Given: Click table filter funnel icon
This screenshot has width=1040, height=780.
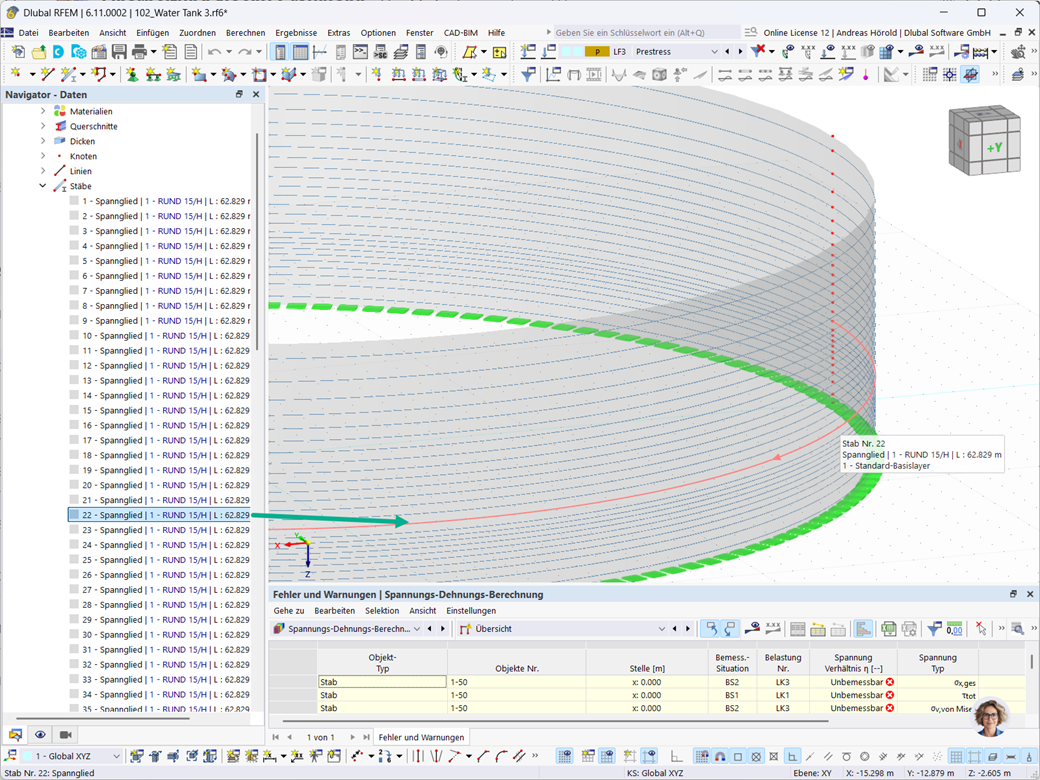Looking at the screenshot, I should (x=934, y=629).
